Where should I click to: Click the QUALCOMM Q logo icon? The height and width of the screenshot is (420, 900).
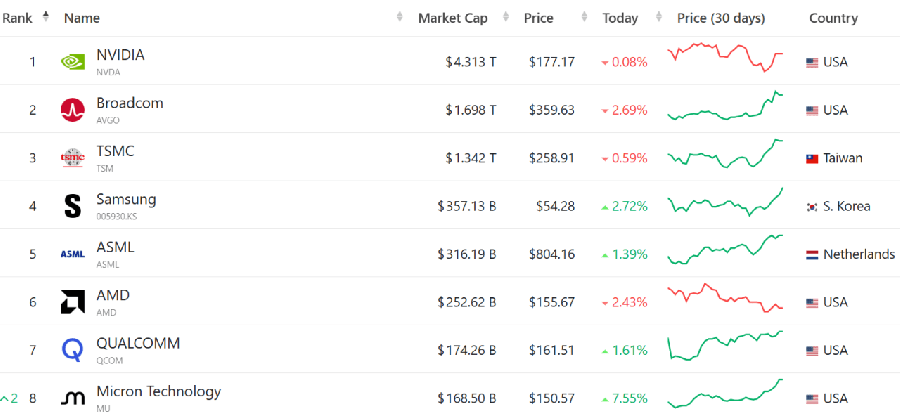click(x=73, y=350)
